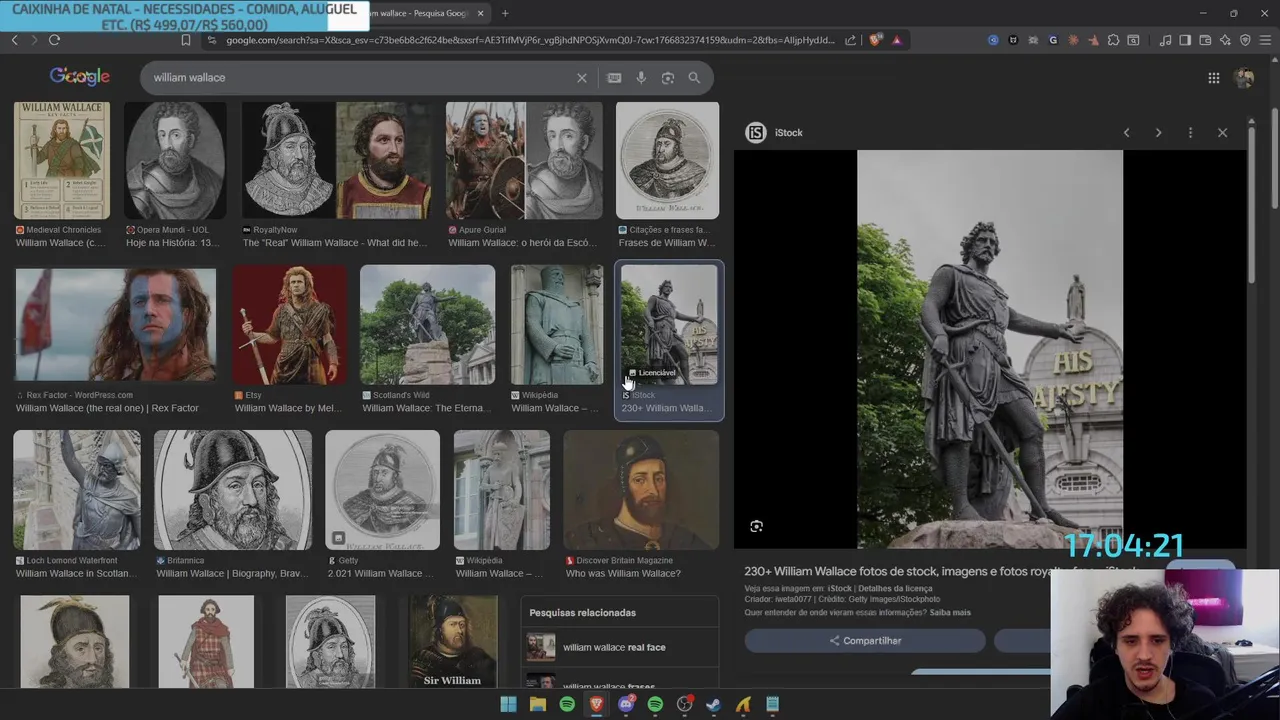Open Discord from the taskbar
Image resolution: width=1280 pixels, height=720 pixels.
626,704
